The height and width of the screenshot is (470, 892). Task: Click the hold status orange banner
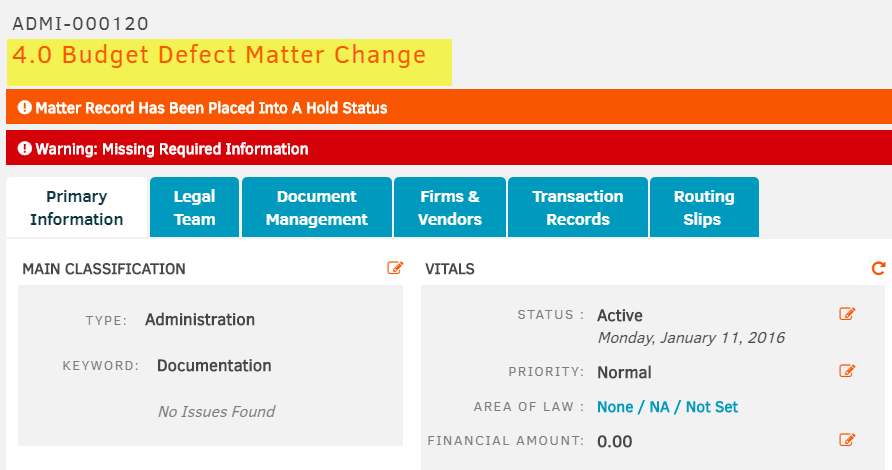coord(449,106)
